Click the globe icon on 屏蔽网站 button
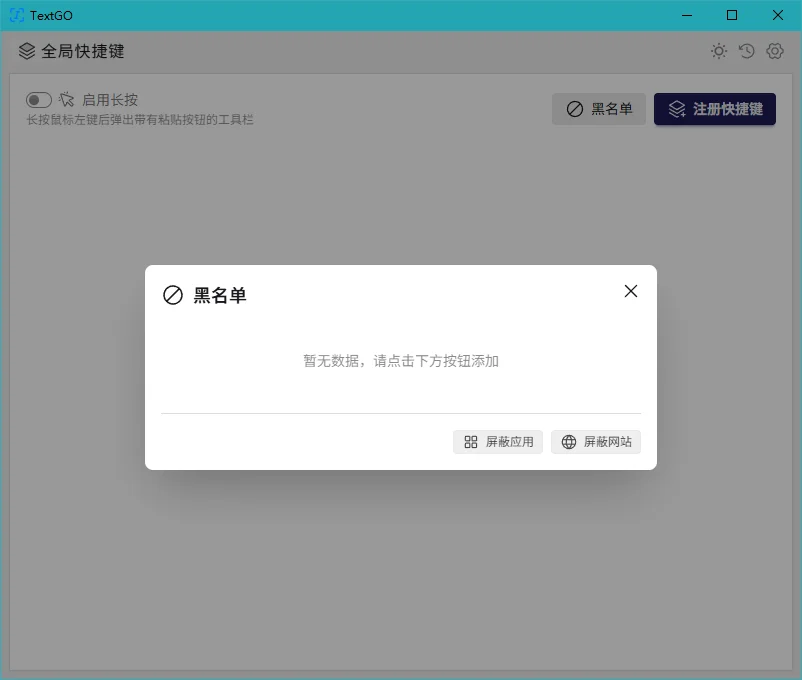This screenshot has height=680, width=802. (x=569, y=442)
